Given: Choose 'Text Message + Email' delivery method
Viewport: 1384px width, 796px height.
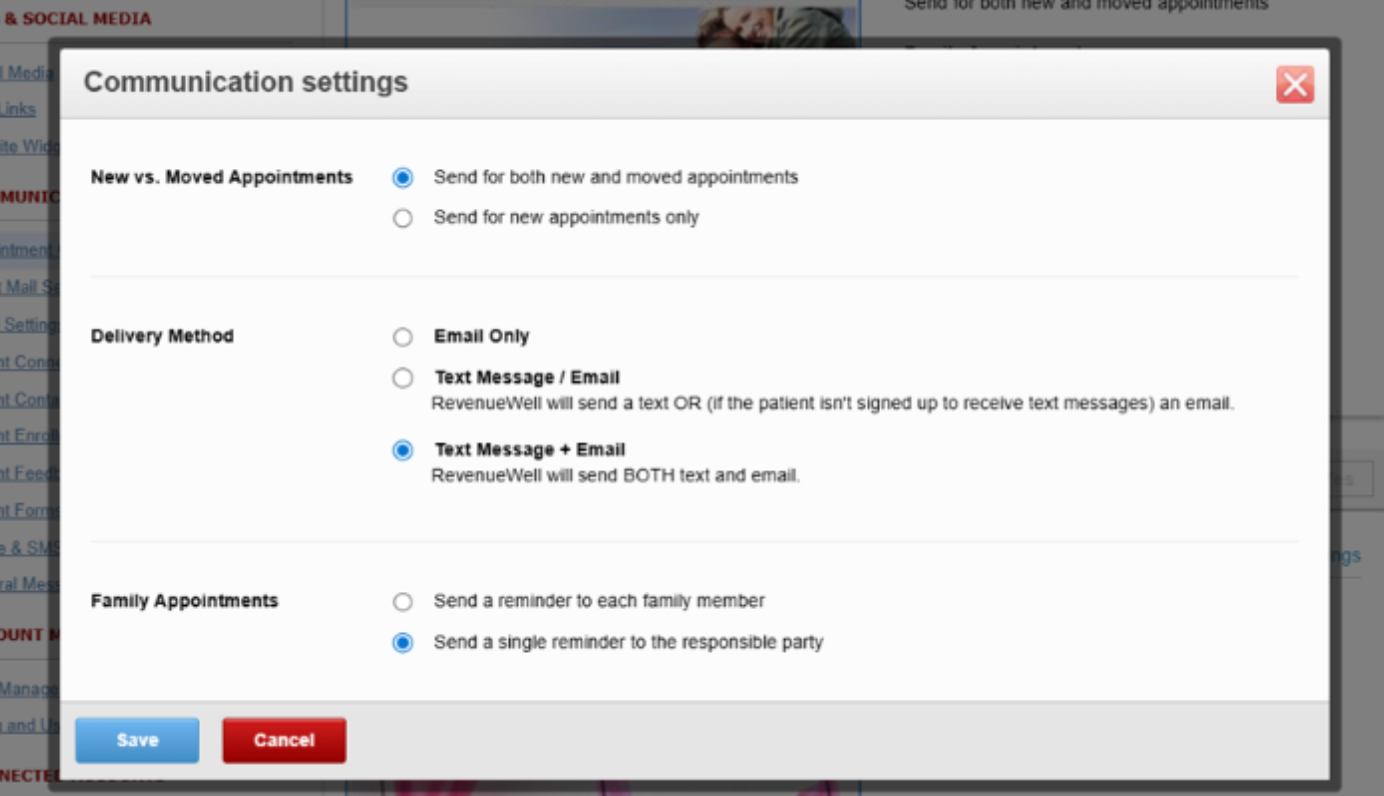Looking at the screenshot, I should pyautogui.click(x=402, y=450).
